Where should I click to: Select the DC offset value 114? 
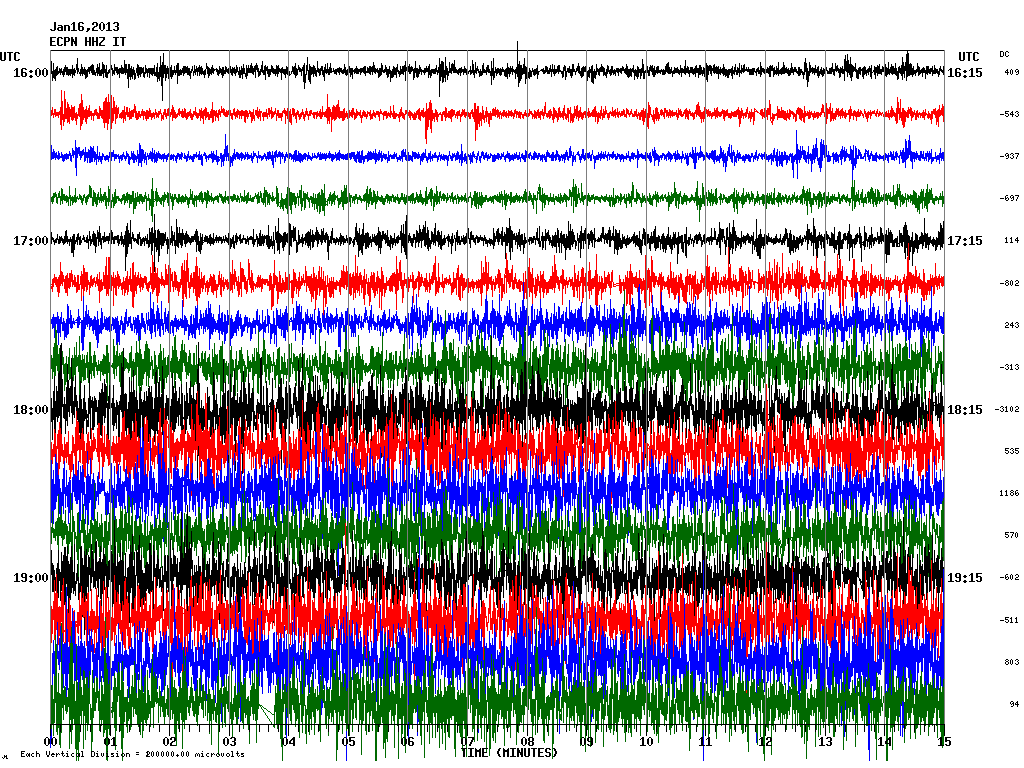point(1012,240)
